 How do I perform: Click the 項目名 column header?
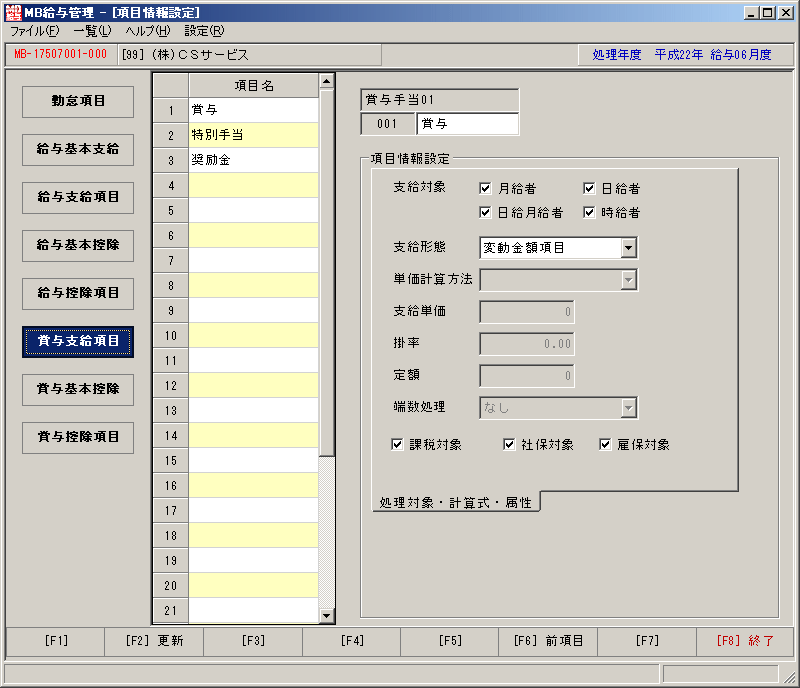pos(254,85)
